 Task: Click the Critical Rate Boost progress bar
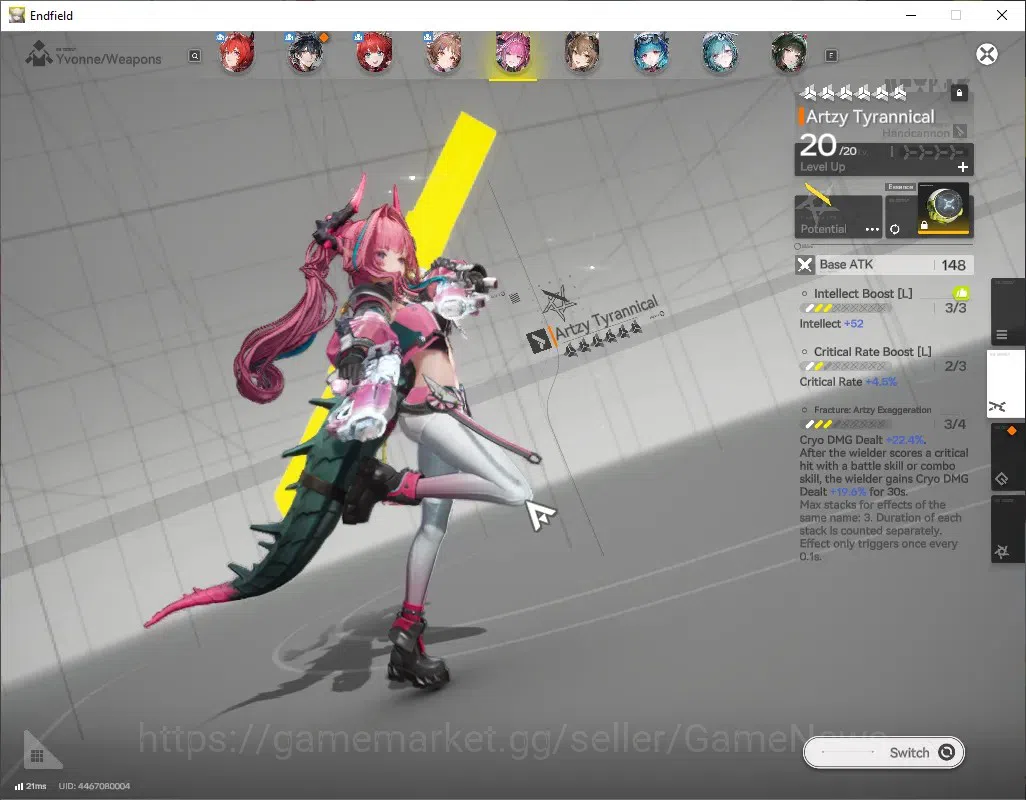845,366
